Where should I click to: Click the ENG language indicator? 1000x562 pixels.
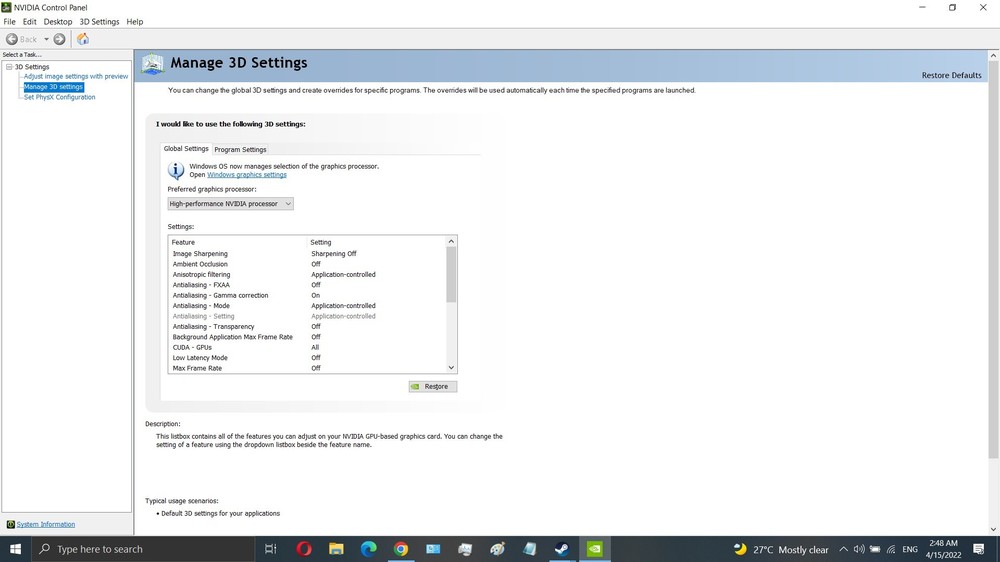[910, 549]
